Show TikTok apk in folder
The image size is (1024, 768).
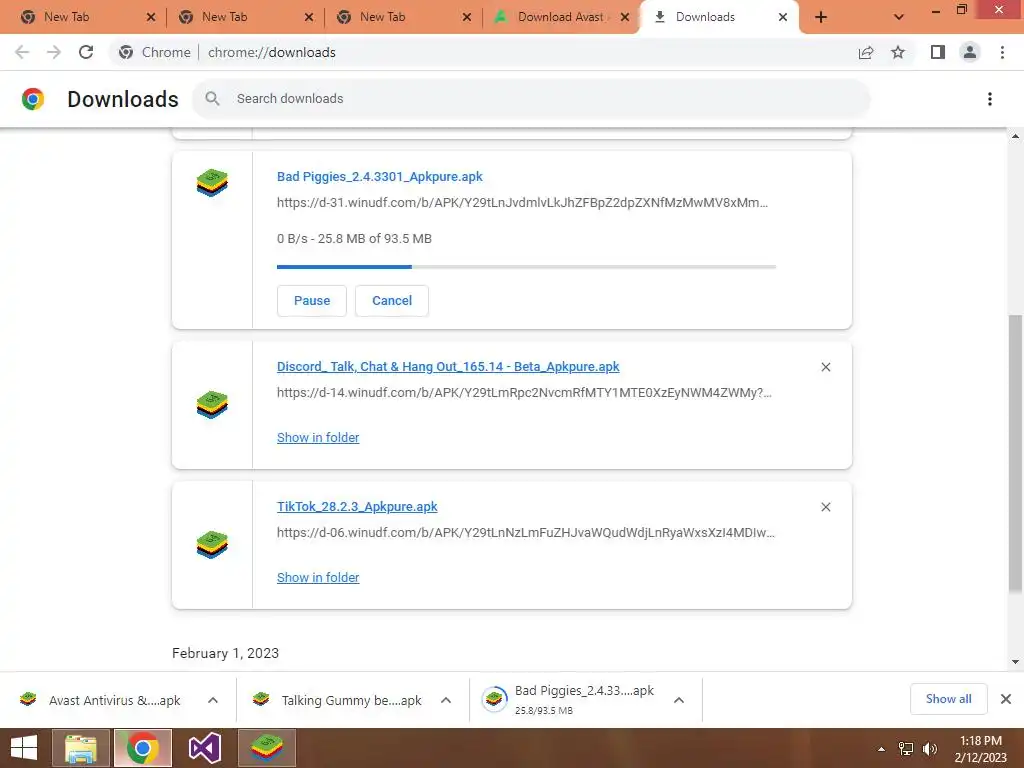[x=318, y=577]
